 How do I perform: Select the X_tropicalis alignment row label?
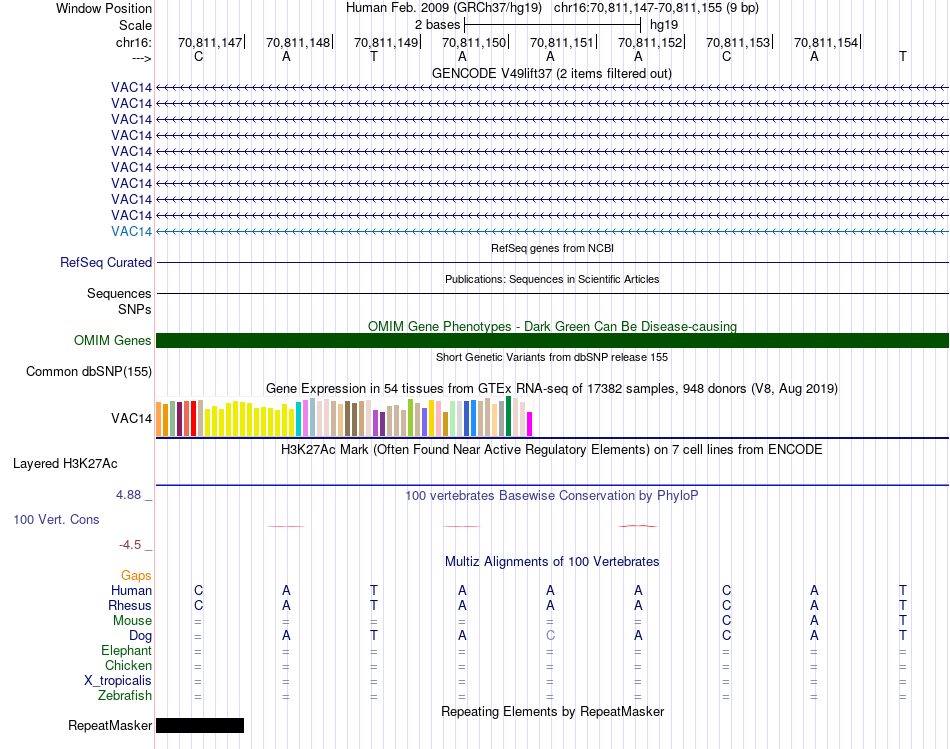pos(118,681)
